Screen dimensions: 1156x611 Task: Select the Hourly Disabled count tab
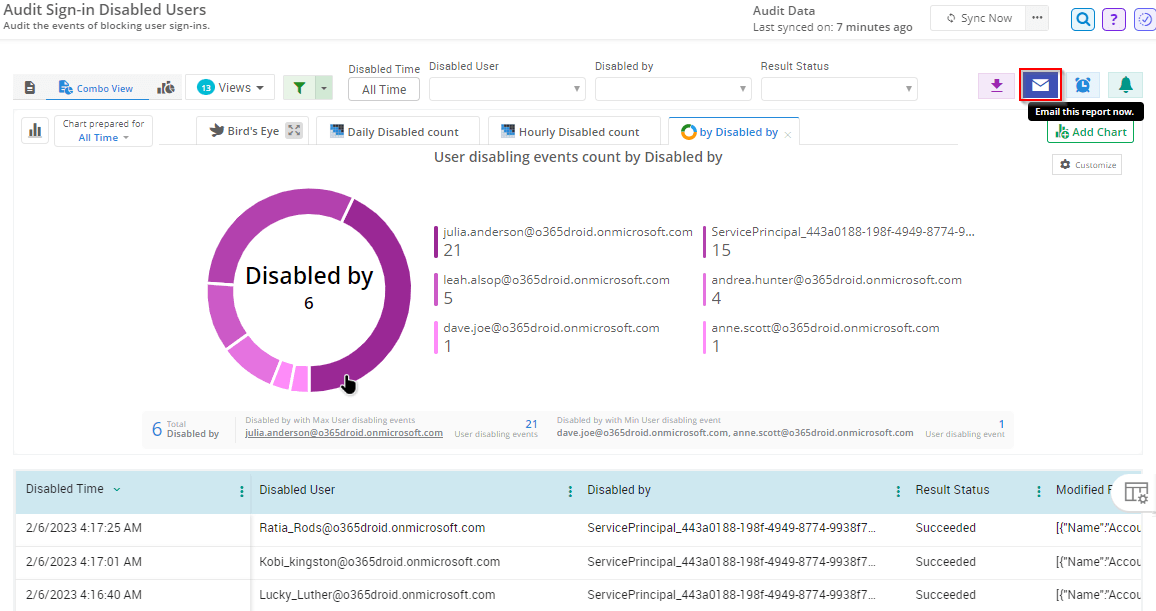[x=574, y=130]
